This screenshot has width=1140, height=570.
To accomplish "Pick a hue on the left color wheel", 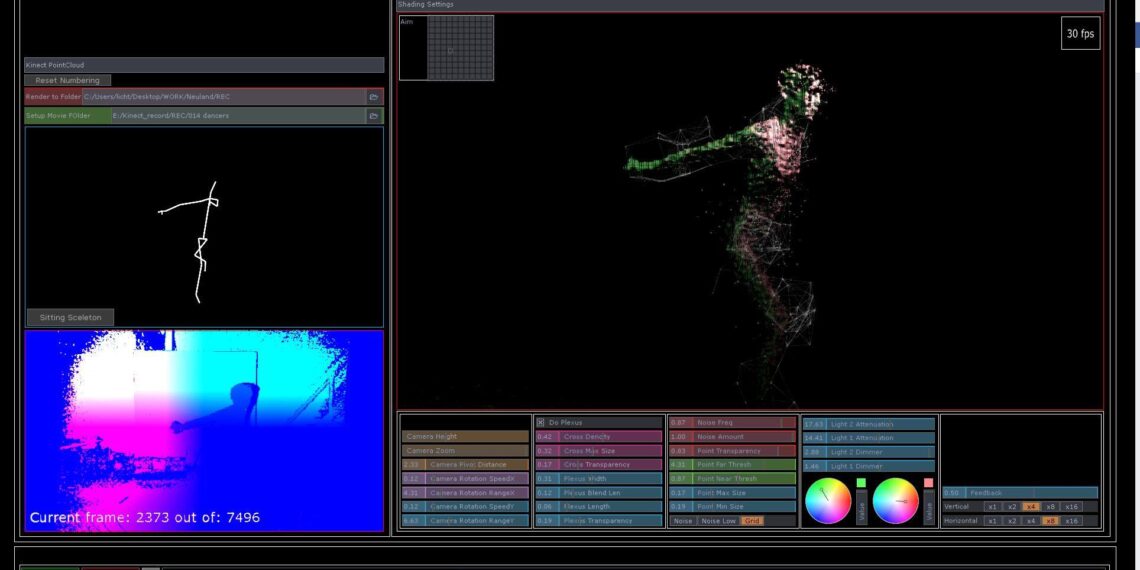I will pos(827,501).
